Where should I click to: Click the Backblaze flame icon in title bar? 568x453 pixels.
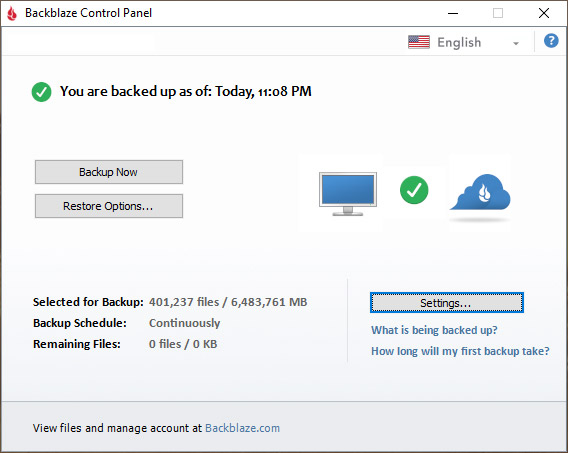tap(12, 13)
